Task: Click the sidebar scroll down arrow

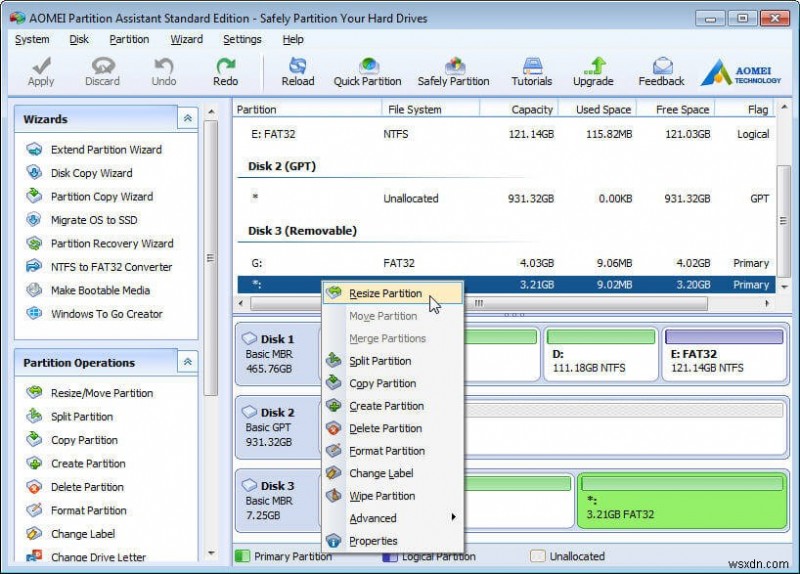Action: click(211, 553)
